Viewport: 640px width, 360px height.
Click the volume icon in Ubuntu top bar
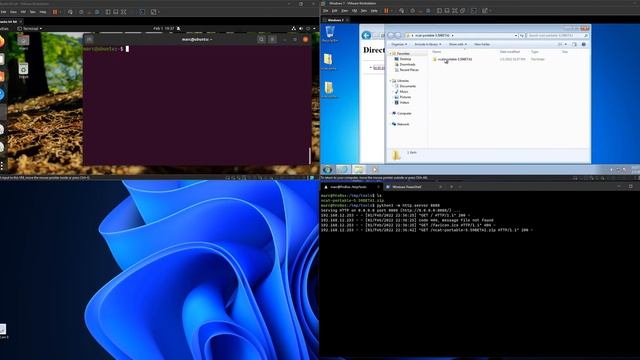301,29
